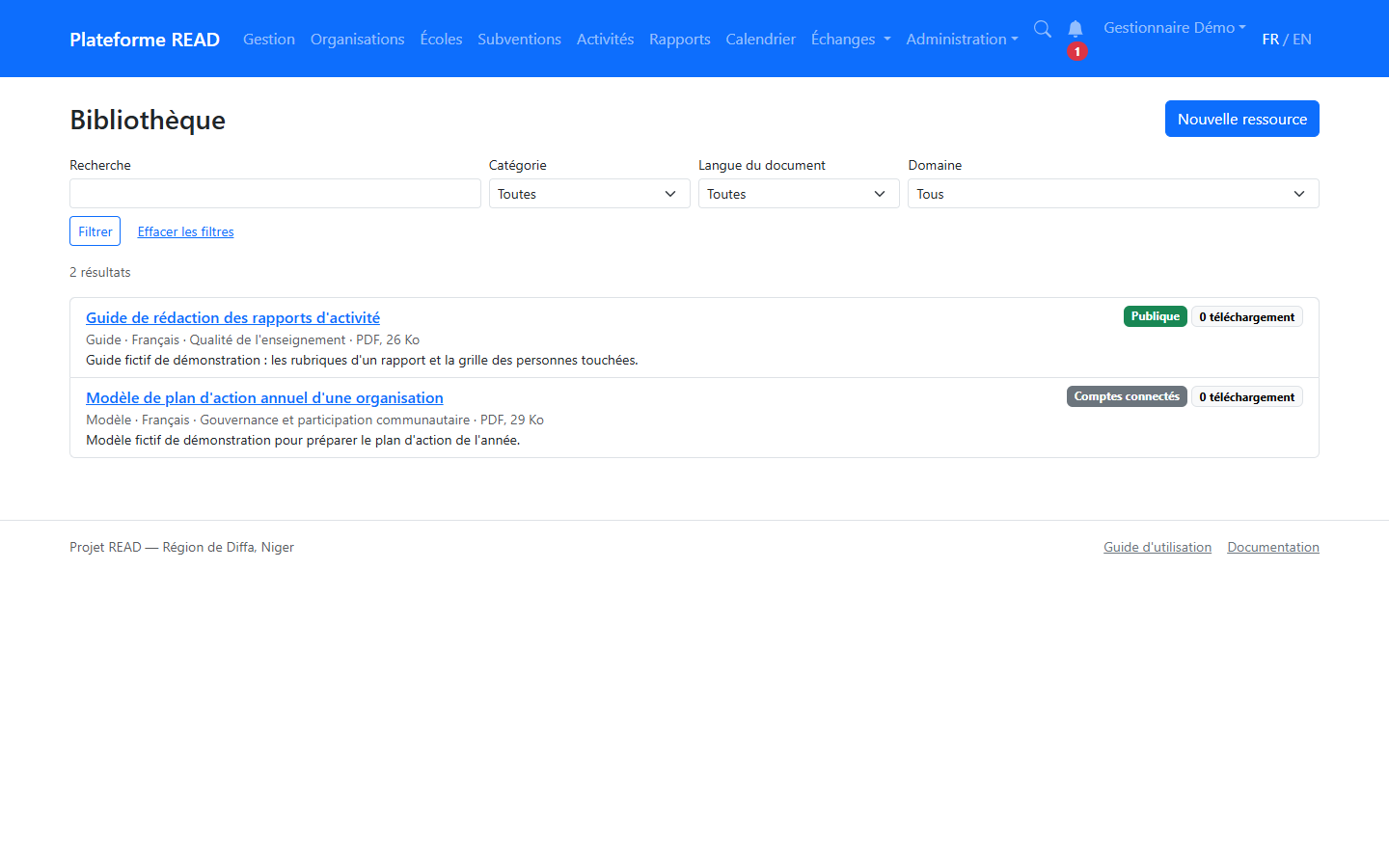
Task: Click the "PDF, 29 Ko" metadata line
Action: click(314, 420)
